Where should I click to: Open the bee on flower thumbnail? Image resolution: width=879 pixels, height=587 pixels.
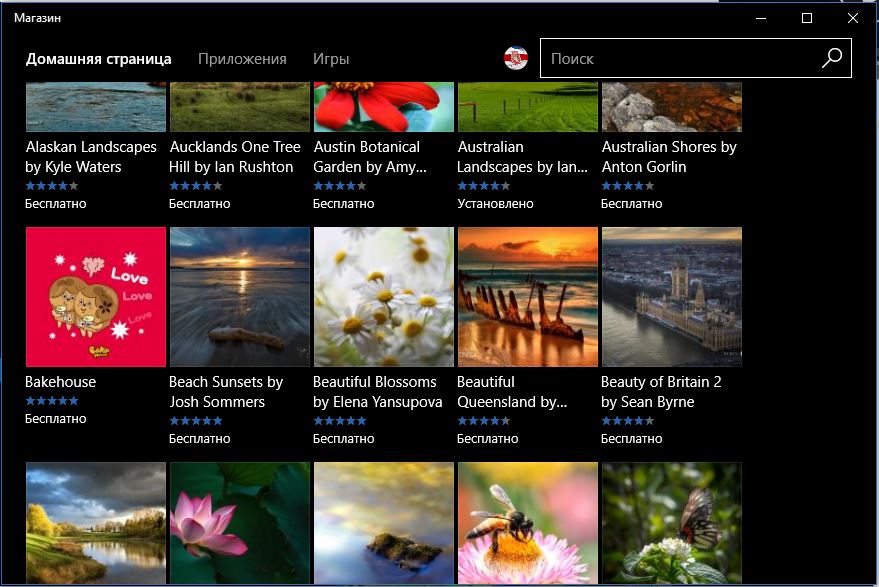coord(528,523)
